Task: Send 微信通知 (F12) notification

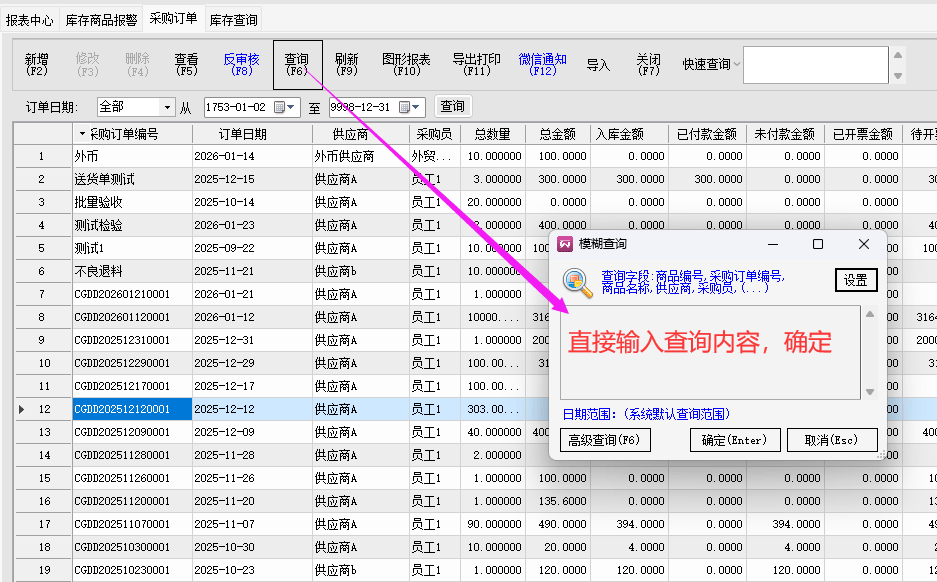Action: tap(542, 65)
